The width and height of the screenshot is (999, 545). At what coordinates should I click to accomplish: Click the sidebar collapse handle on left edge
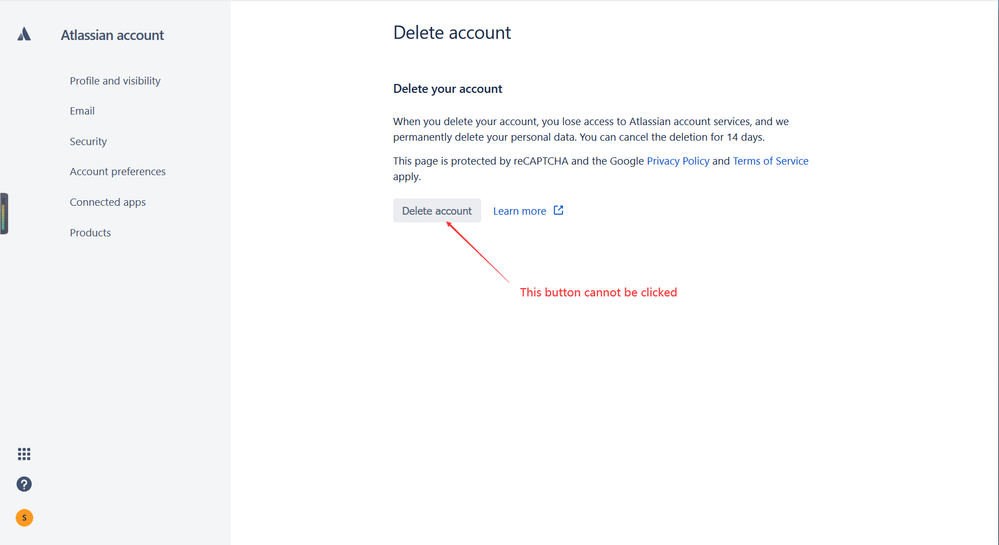[4, 214]
